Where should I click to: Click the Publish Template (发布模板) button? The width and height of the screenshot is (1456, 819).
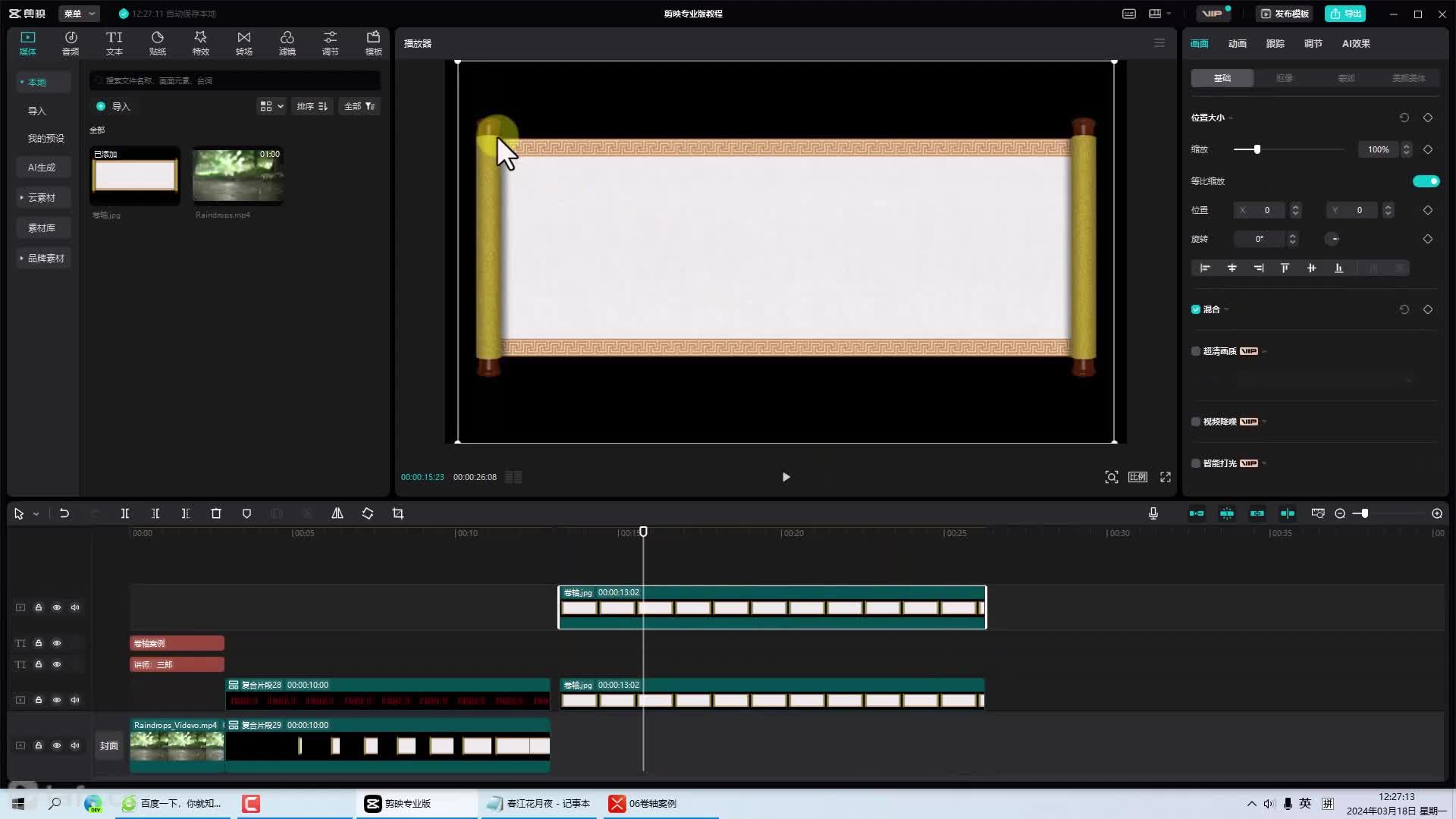[x=1285, y=14]
